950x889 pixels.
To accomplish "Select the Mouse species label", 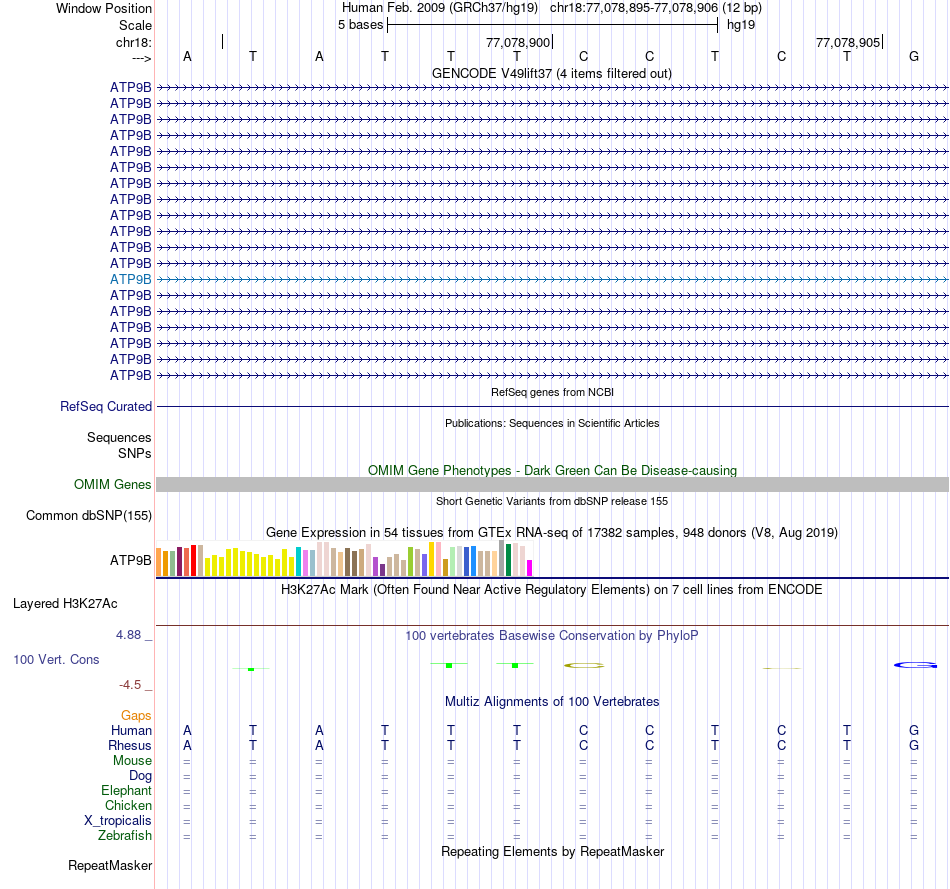I will [132, 761].
